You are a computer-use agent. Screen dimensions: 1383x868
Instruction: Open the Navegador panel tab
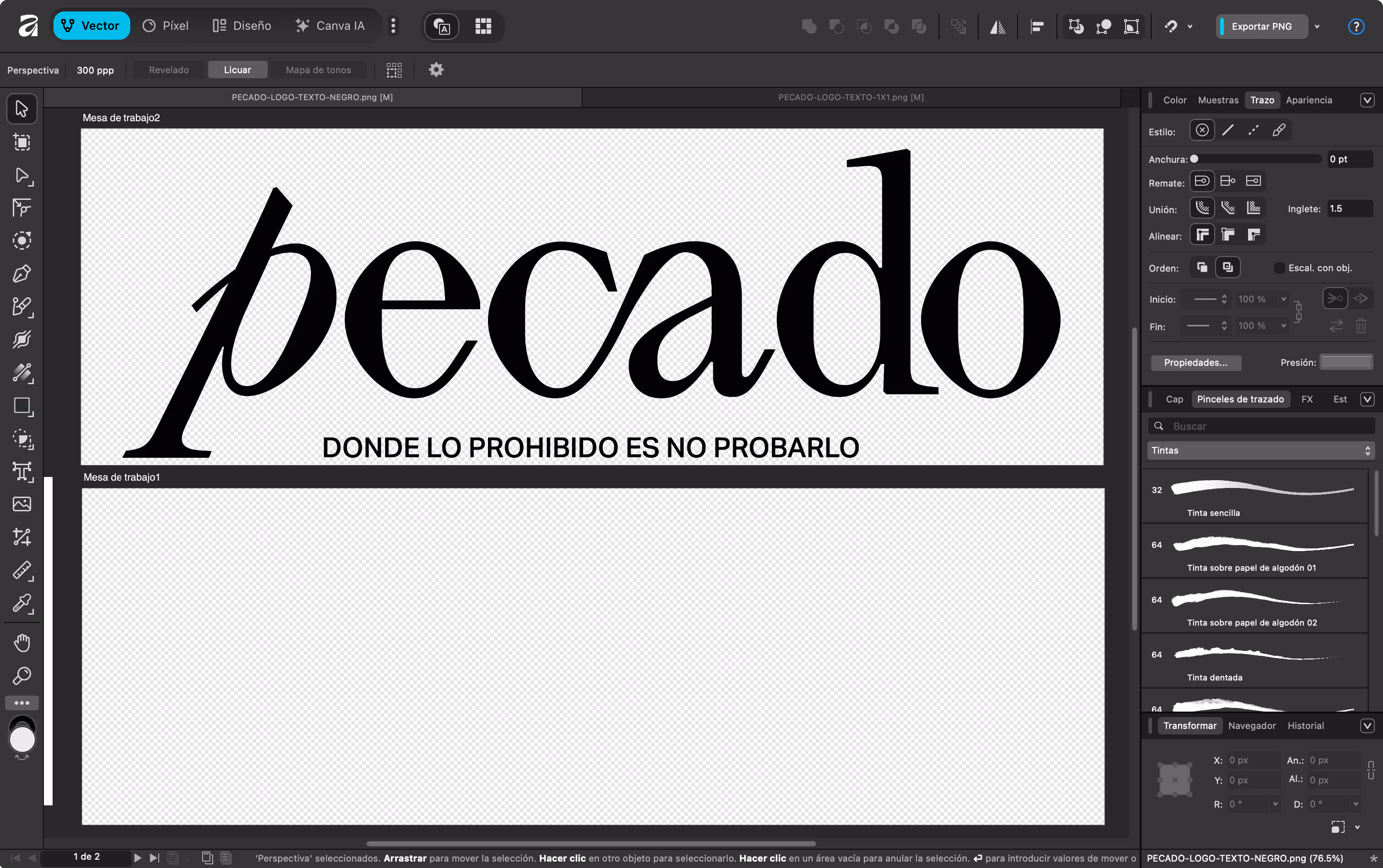click(x=1252, y=726)
